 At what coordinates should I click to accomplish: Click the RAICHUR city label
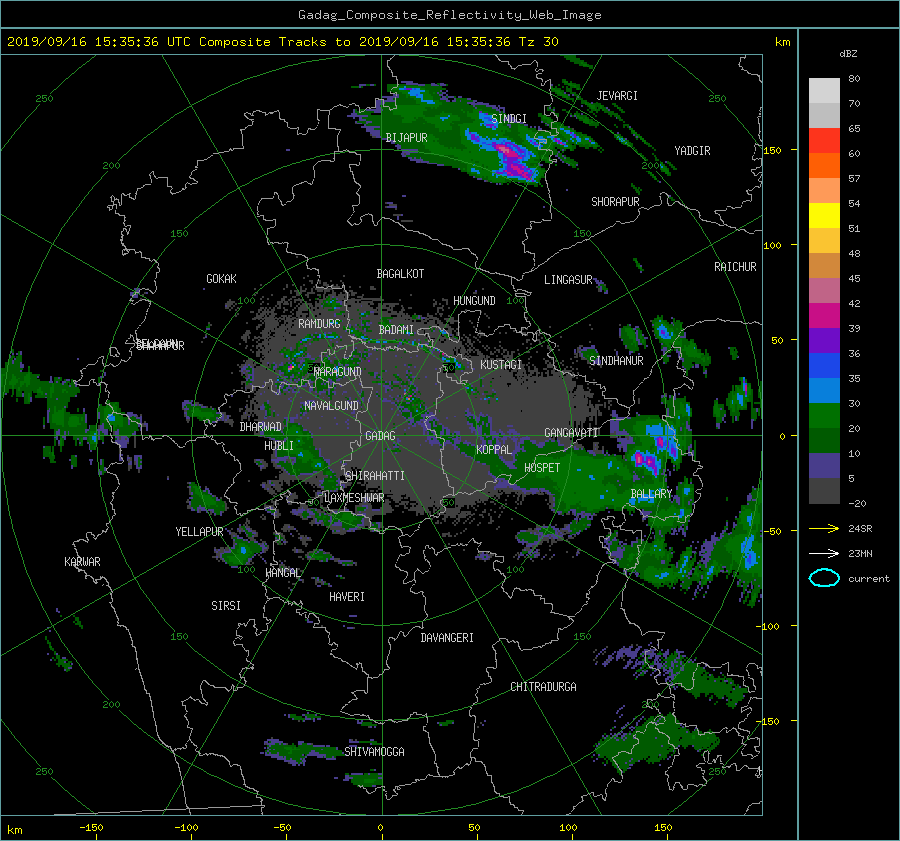(x=735, y=267)
